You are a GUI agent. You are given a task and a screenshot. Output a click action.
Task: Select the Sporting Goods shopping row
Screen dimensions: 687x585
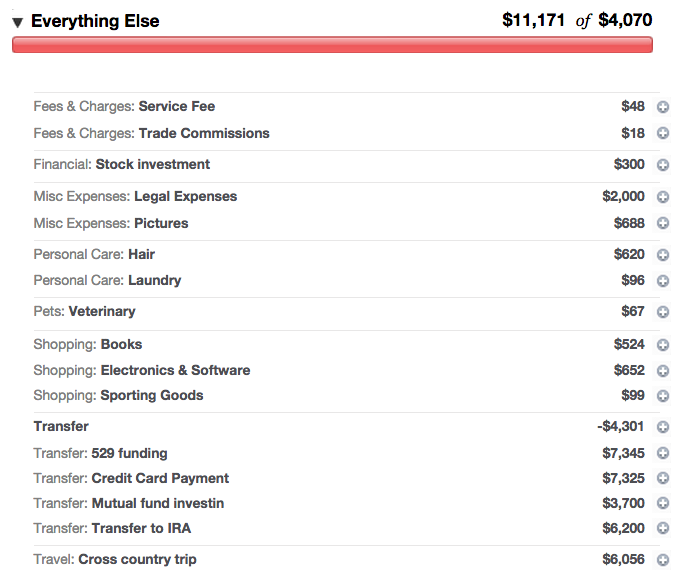click(x=151, y=395)
